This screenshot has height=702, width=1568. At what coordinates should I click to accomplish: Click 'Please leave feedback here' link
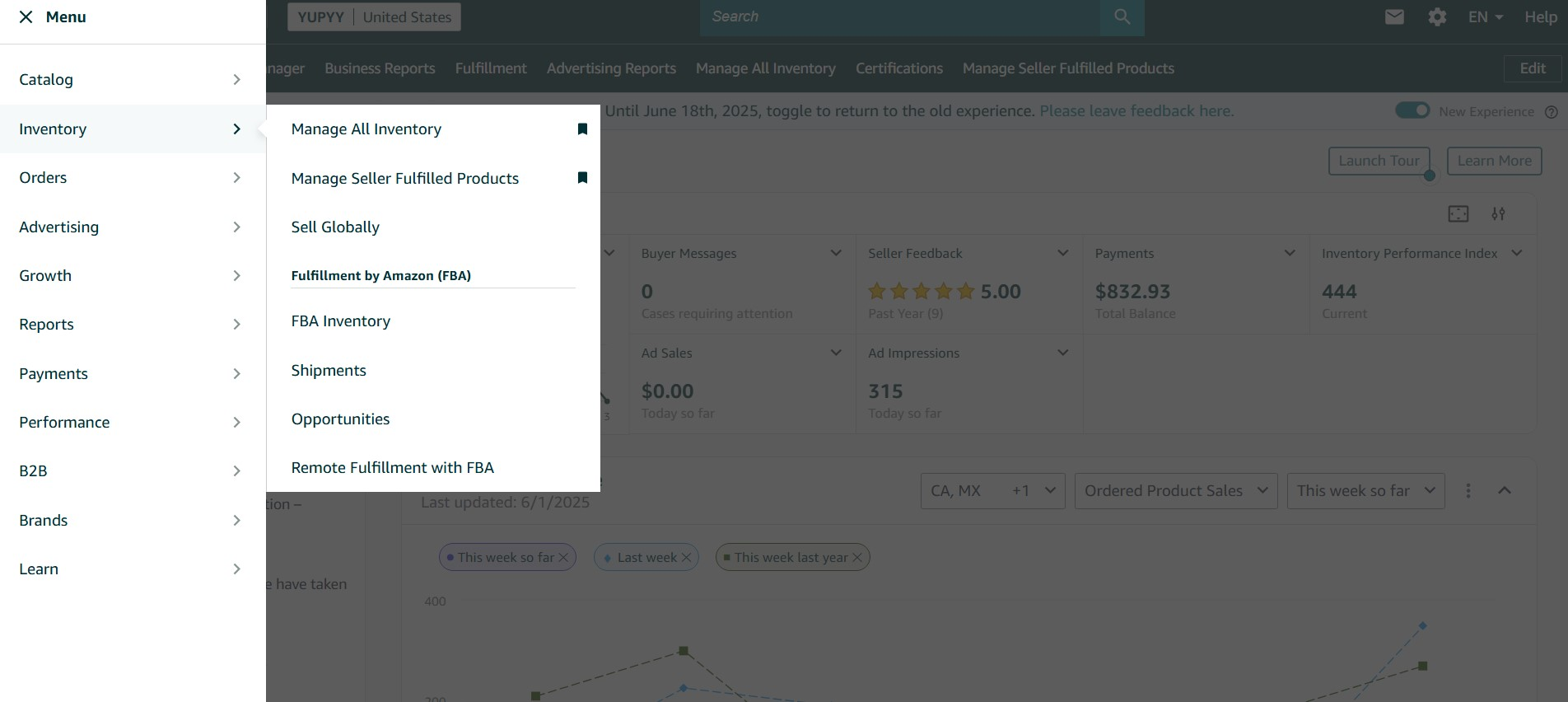(x=1136, y=110)
